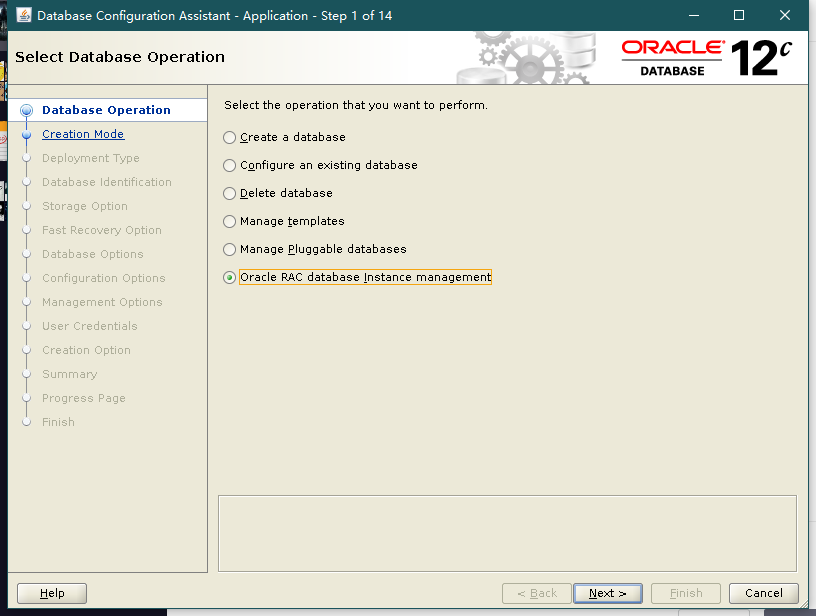Click the greyed-out Finish button
Screen dimensions: 816x616
(x=686, y=593)
